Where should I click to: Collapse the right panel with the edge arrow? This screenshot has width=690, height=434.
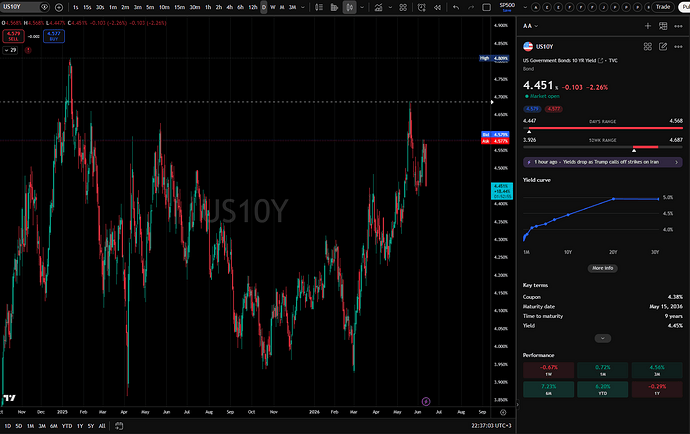tap(517, 404)
